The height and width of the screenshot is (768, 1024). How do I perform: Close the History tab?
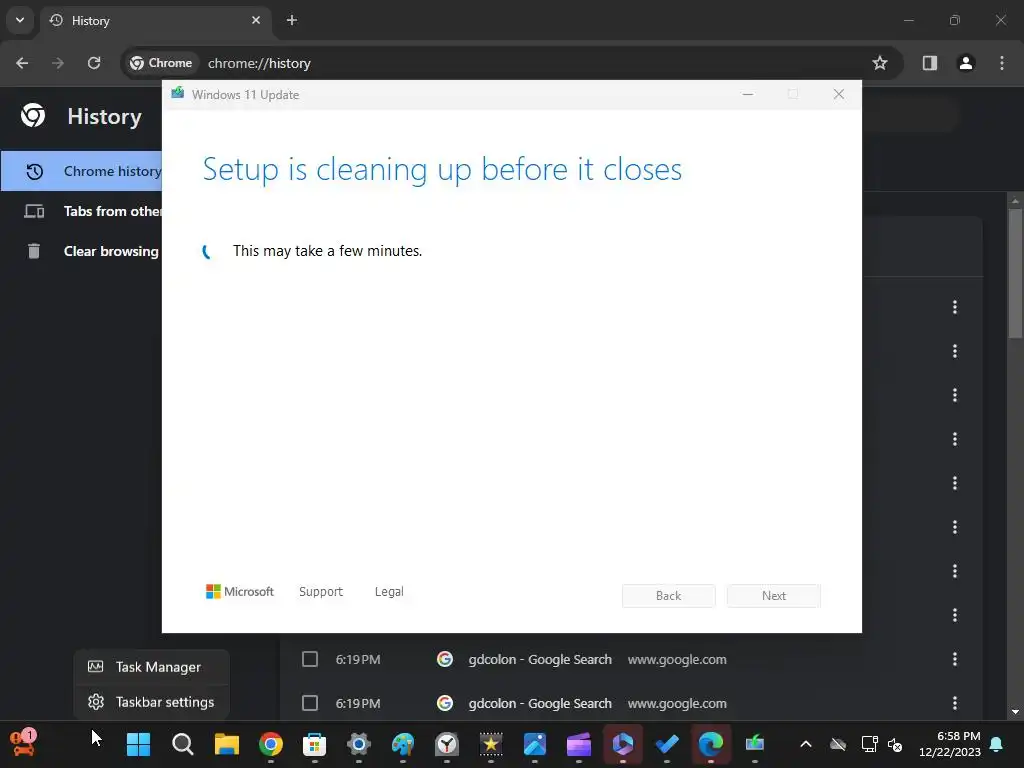tap(256, 20)
